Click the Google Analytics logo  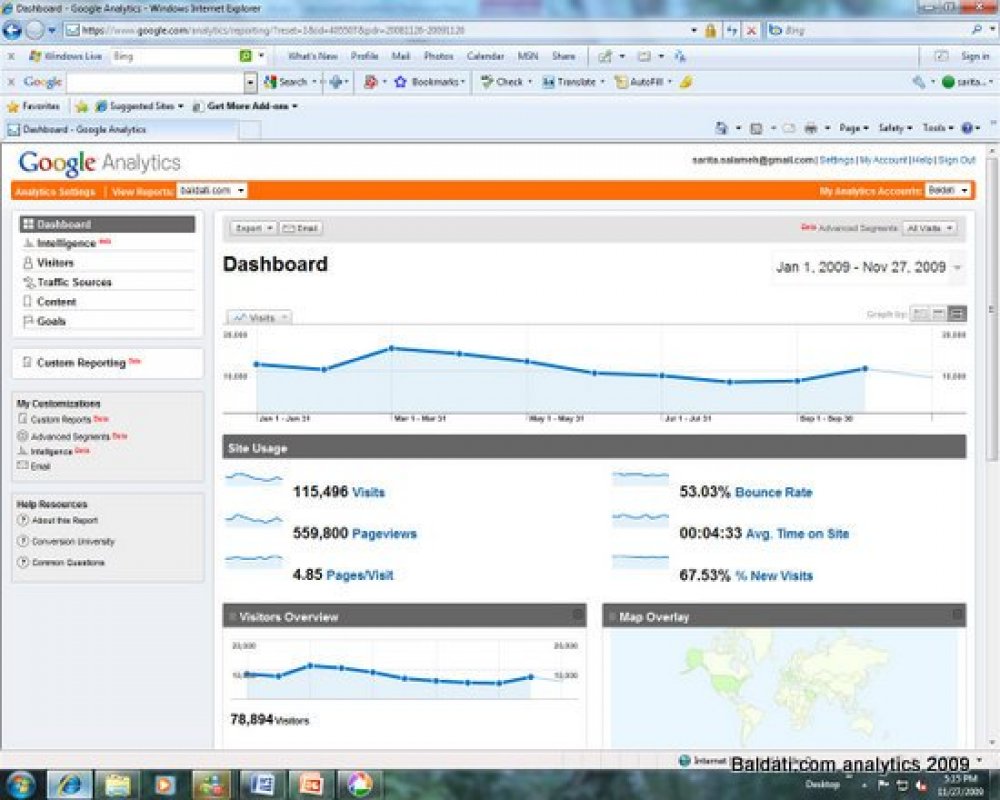99,163
